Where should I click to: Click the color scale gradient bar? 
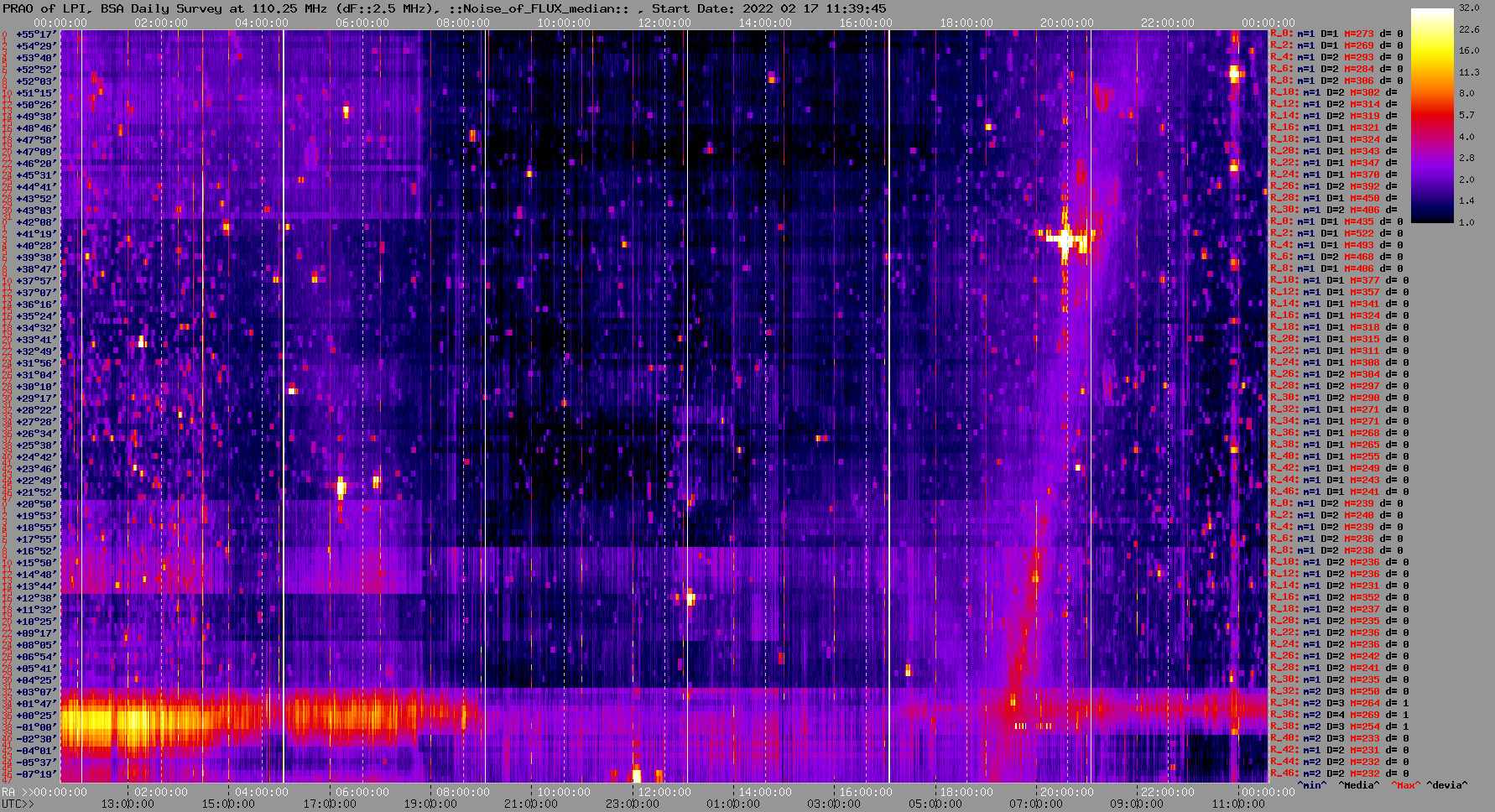pos(1432,115)
